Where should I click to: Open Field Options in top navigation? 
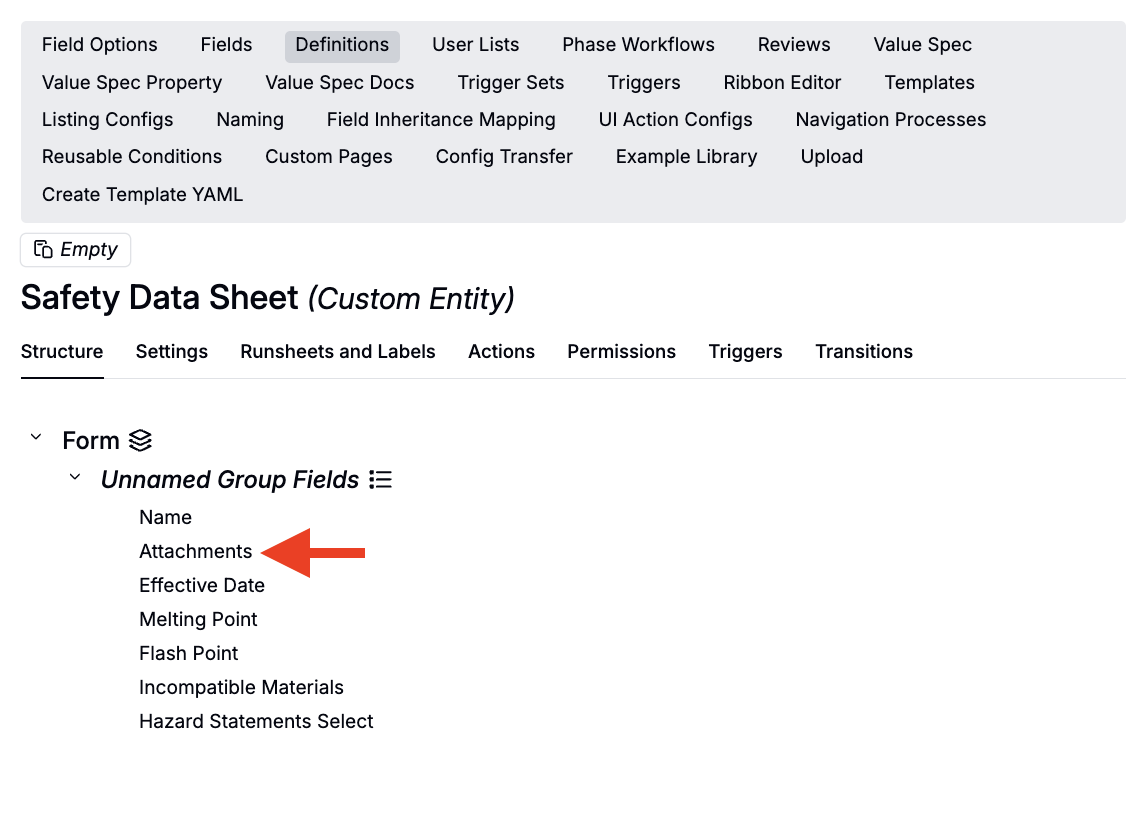click(100, 45)
